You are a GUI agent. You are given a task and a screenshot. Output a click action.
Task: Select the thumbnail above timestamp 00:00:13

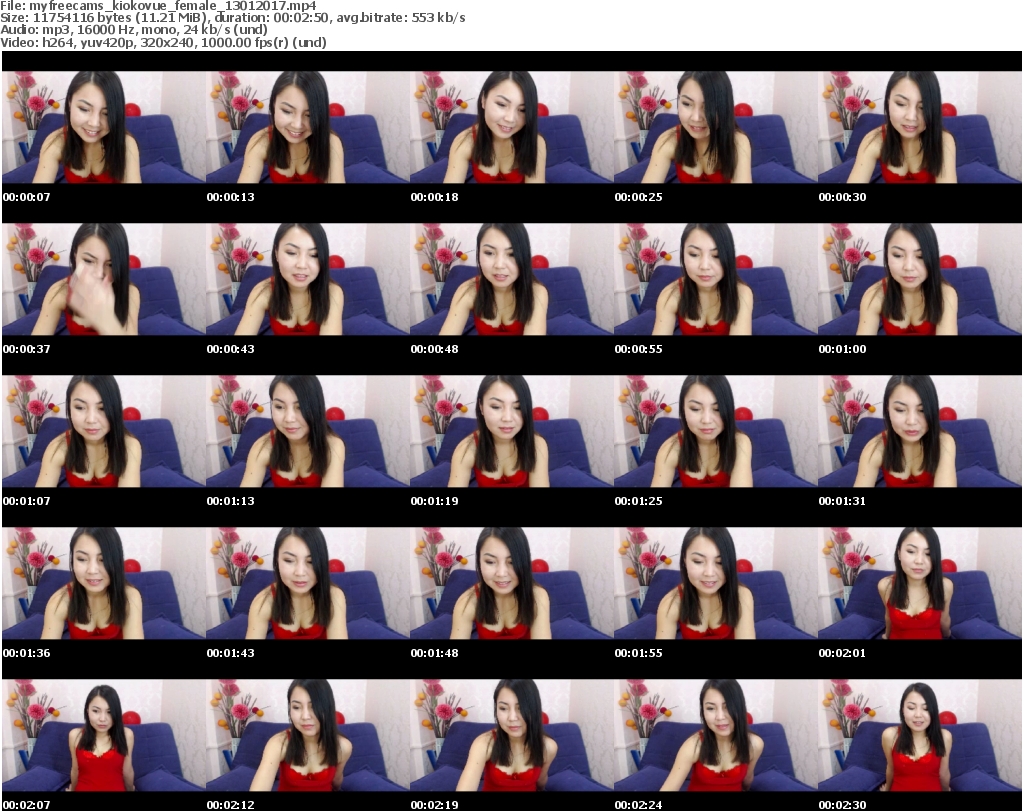308,127
